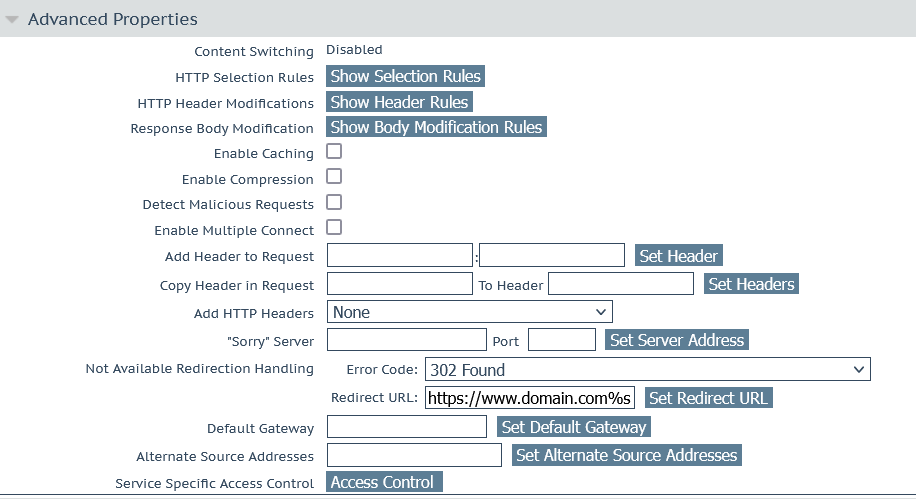The width and height of the screenshot is (916, 499).
Task: Click Set Alternate Source Addresses button
Action: (627, 455)
